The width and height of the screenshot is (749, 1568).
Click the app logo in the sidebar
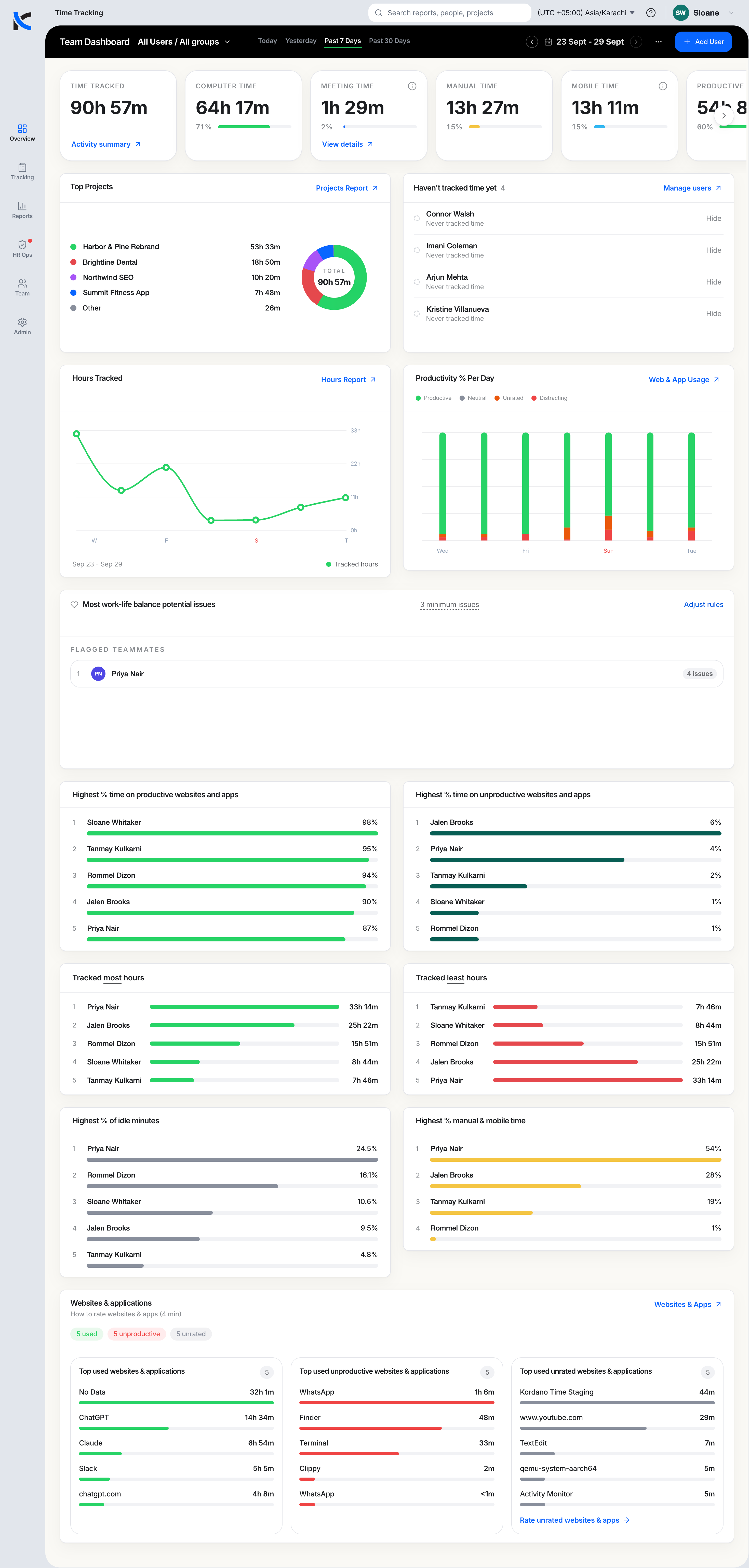22,21
